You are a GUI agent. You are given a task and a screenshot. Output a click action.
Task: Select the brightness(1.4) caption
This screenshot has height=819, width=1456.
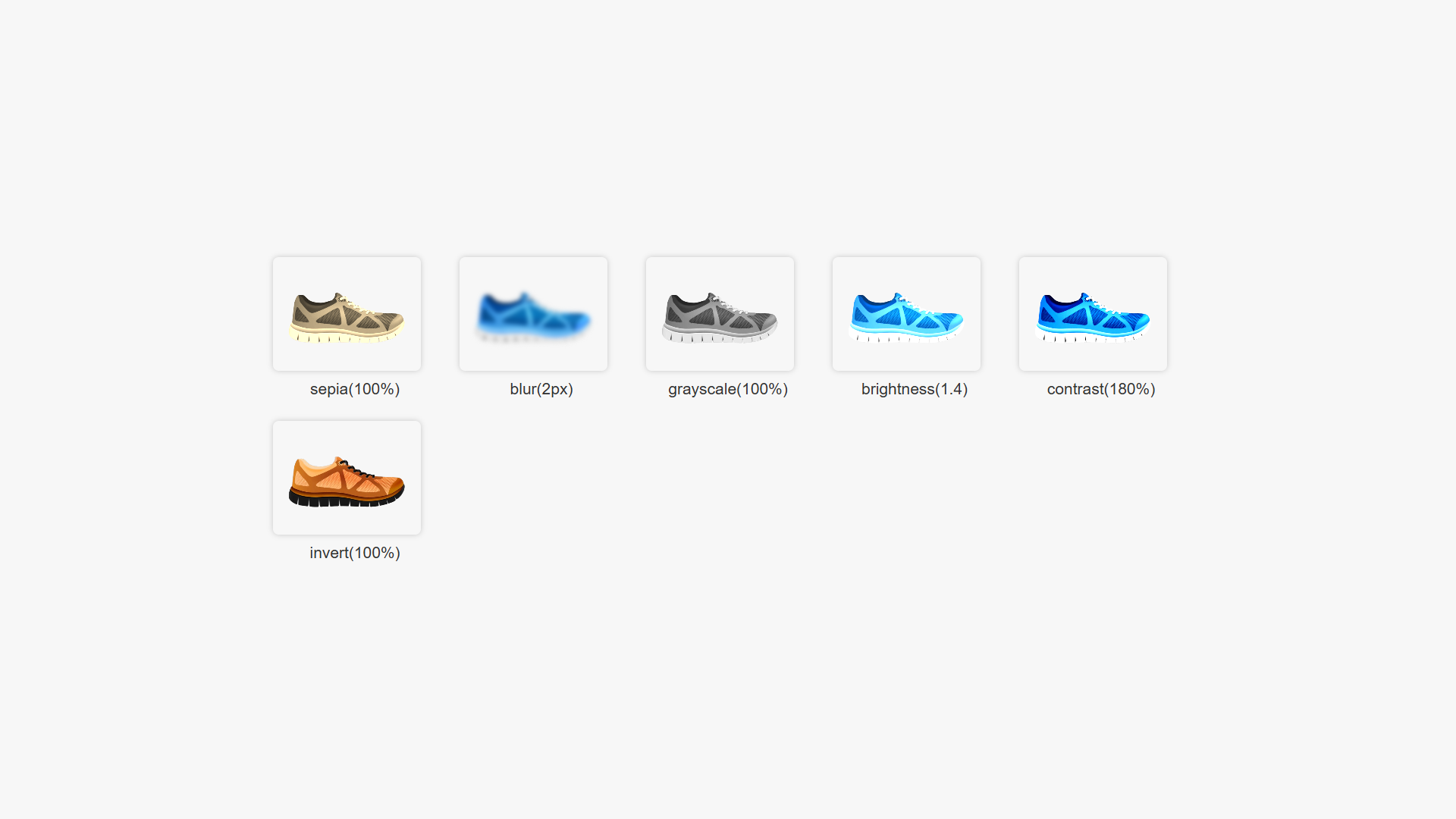915,389
